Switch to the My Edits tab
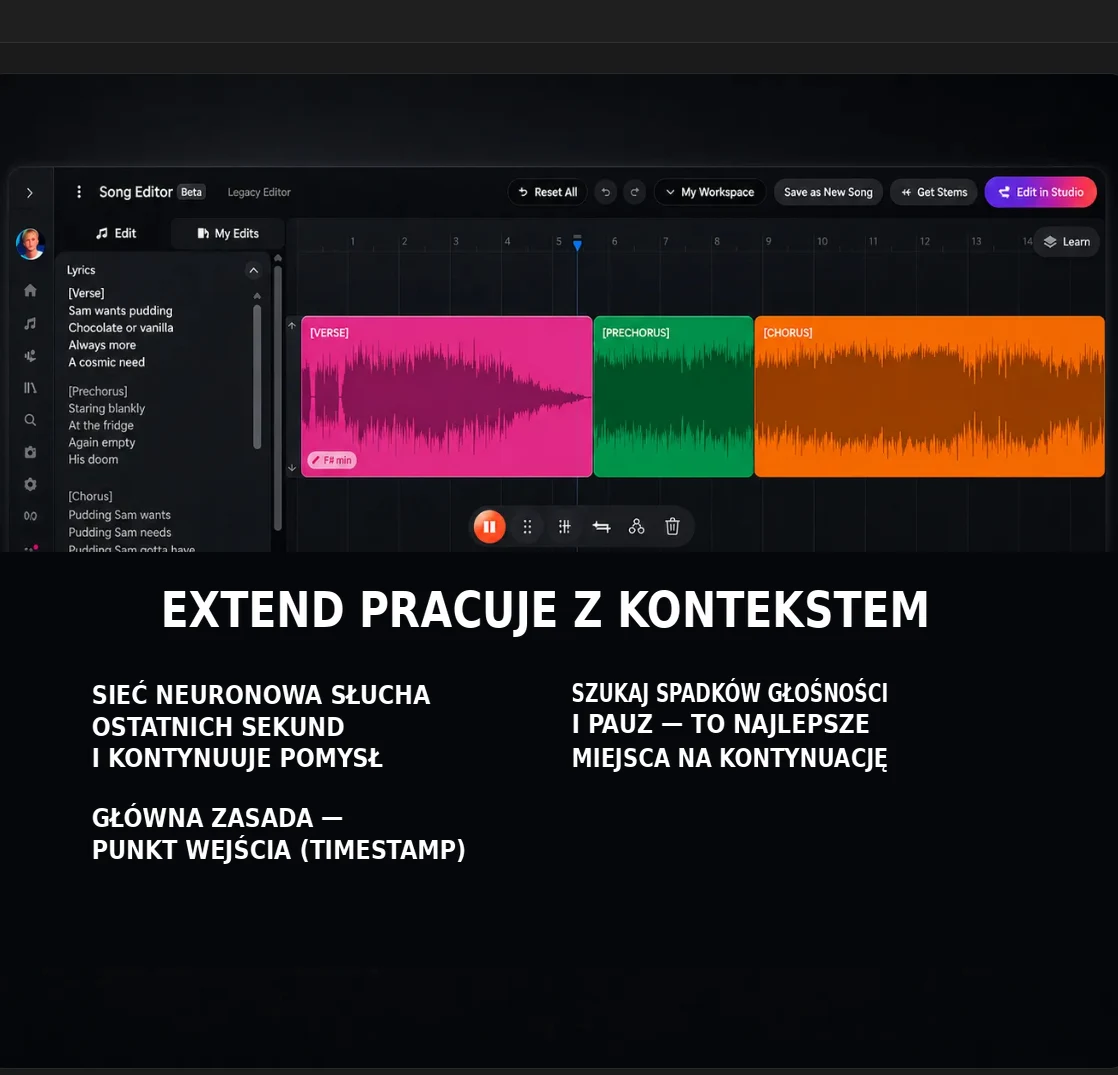The height and width of the screenshot is (1075, 1118). (228, 233)
